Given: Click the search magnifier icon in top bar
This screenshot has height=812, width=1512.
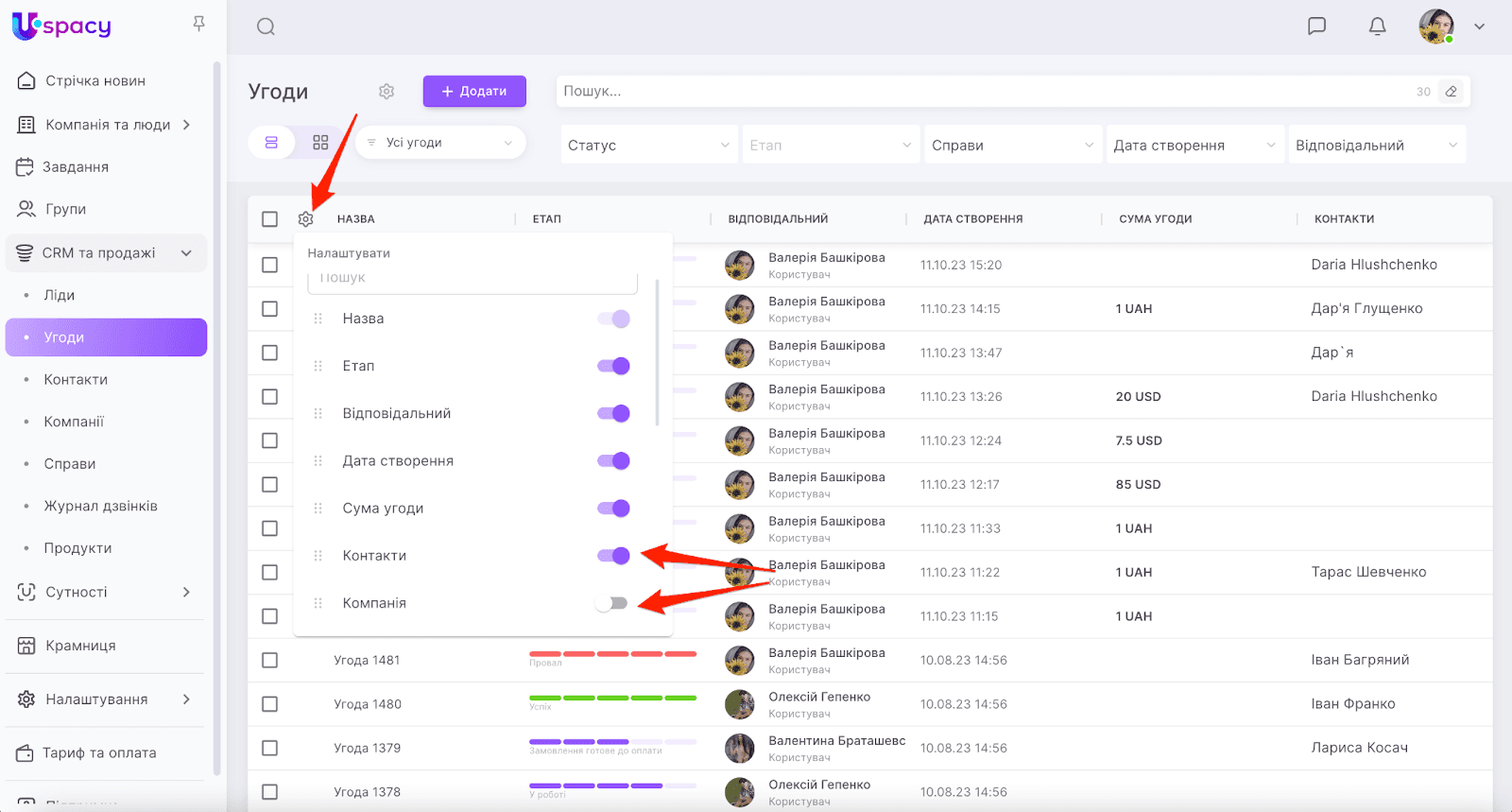Looking at the screenshot, I should pos(266,26).
